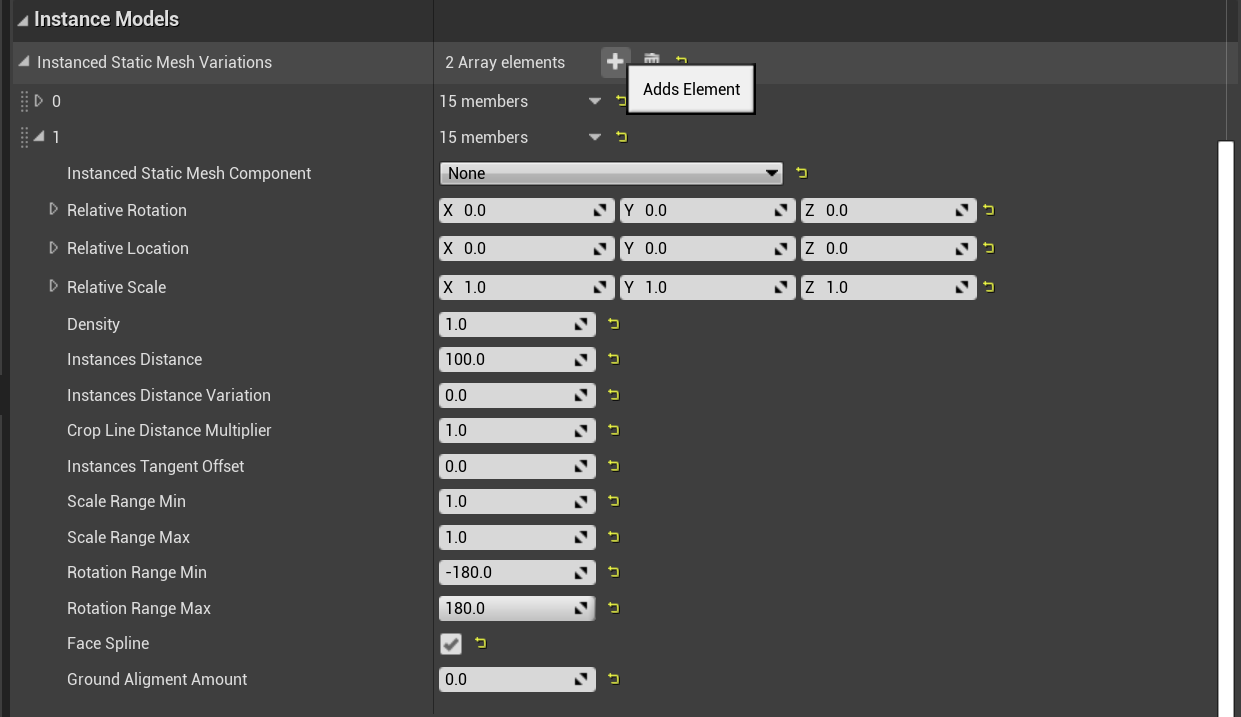Reset Rotation Range Min to default
Screen dimensions: 1241x717
click(x=614, y=572)
